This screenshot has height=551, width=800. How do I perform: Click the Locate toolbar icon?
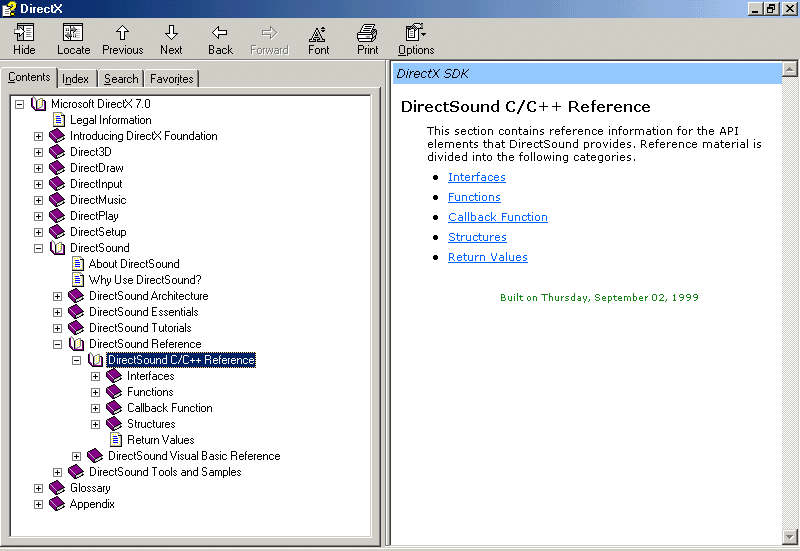(73, 39)
